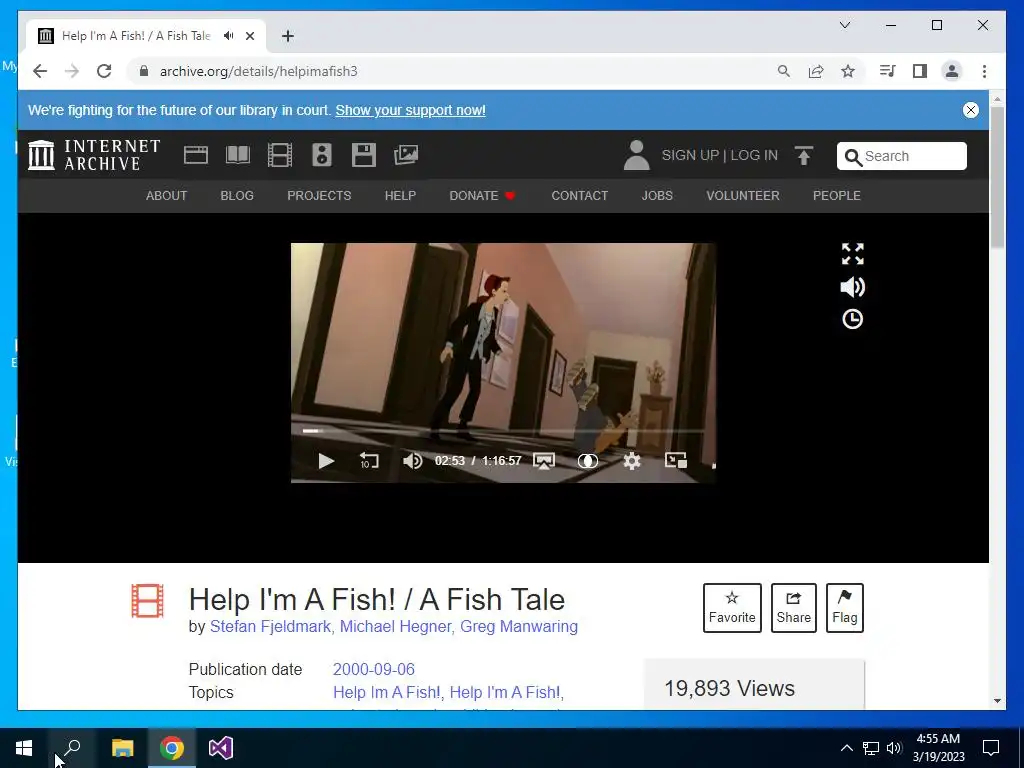Open the HELP menu item

tap(400, 196)
